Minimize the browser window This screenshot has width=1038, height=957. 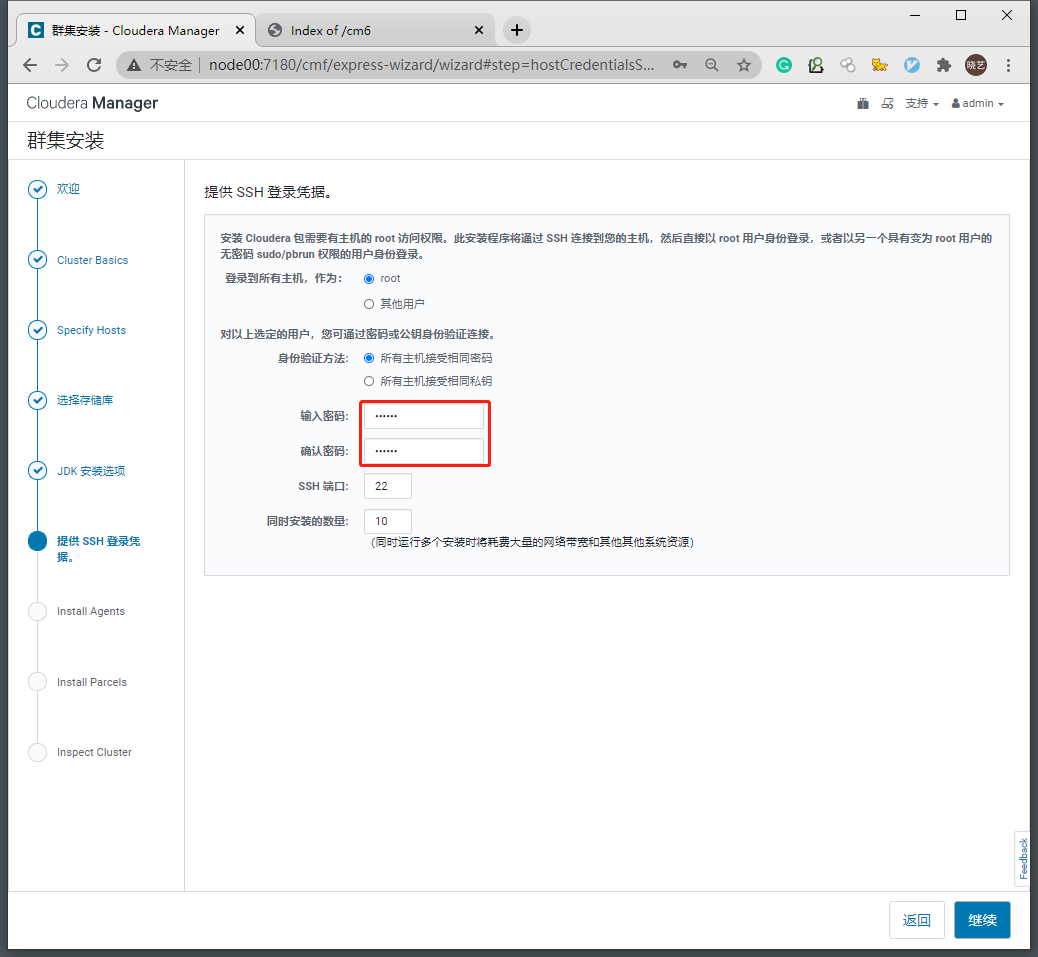(x=915, y=15)
